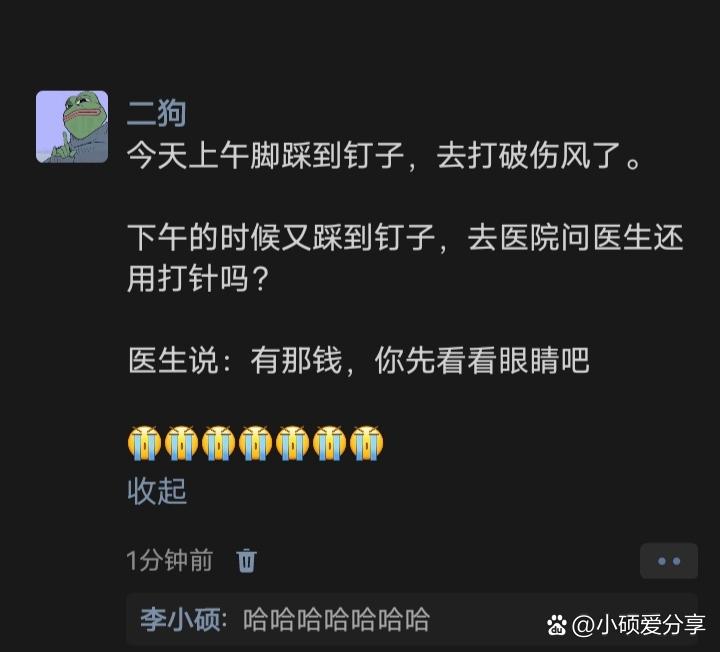Tap the middle fourth crying emoji
Screen dimensions: 720x652
pyautogui.click(x=255, y=443)
